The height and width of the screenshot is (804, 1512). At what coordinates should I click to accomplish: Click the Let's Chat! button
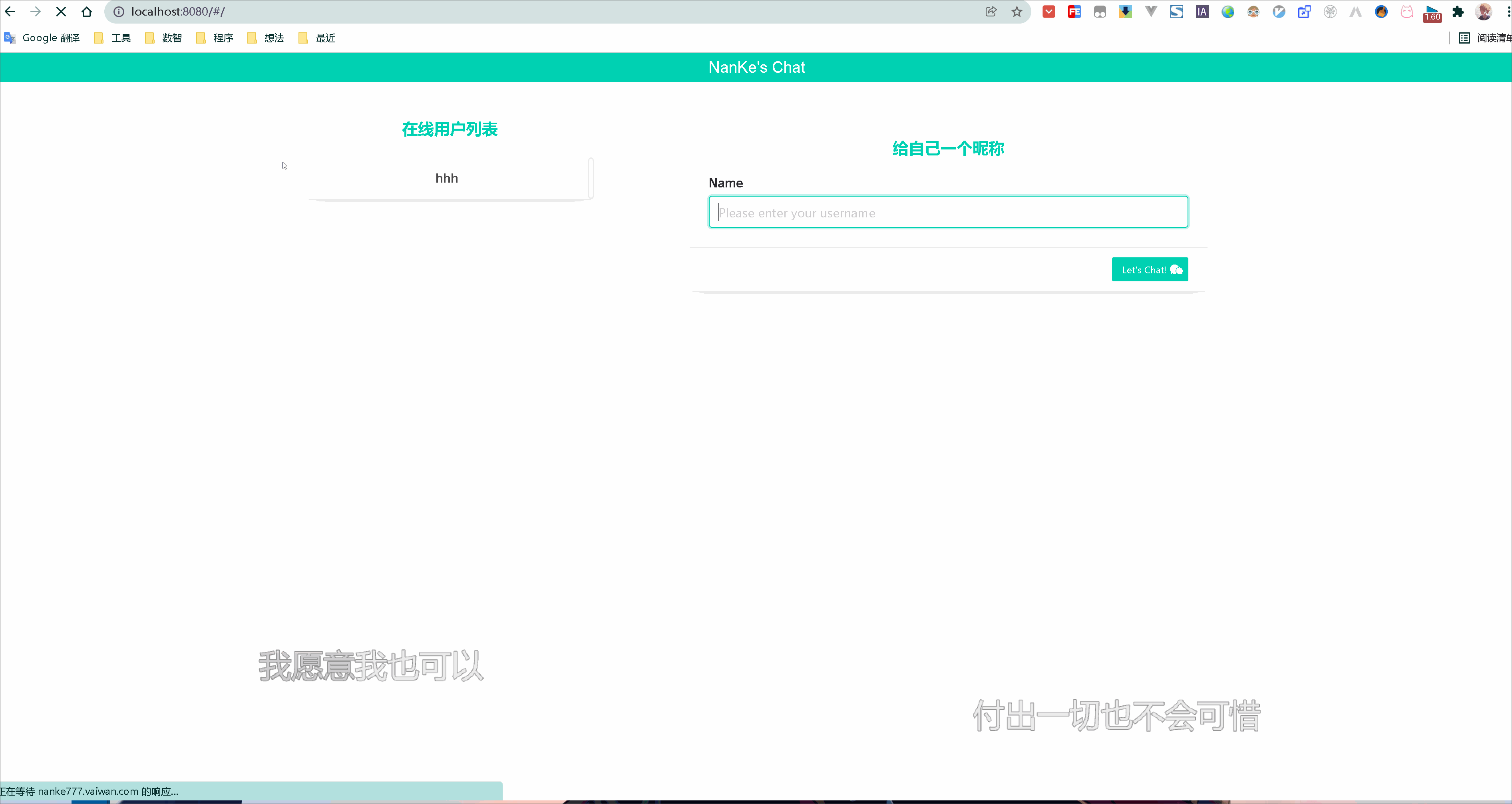(x=1149, y=269)
